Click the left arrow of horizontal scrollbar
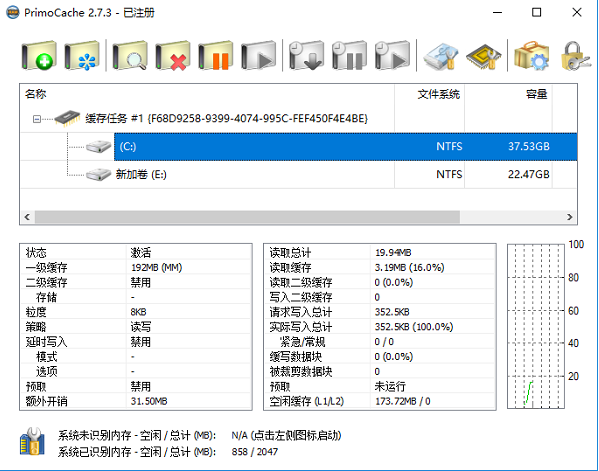 27,217
